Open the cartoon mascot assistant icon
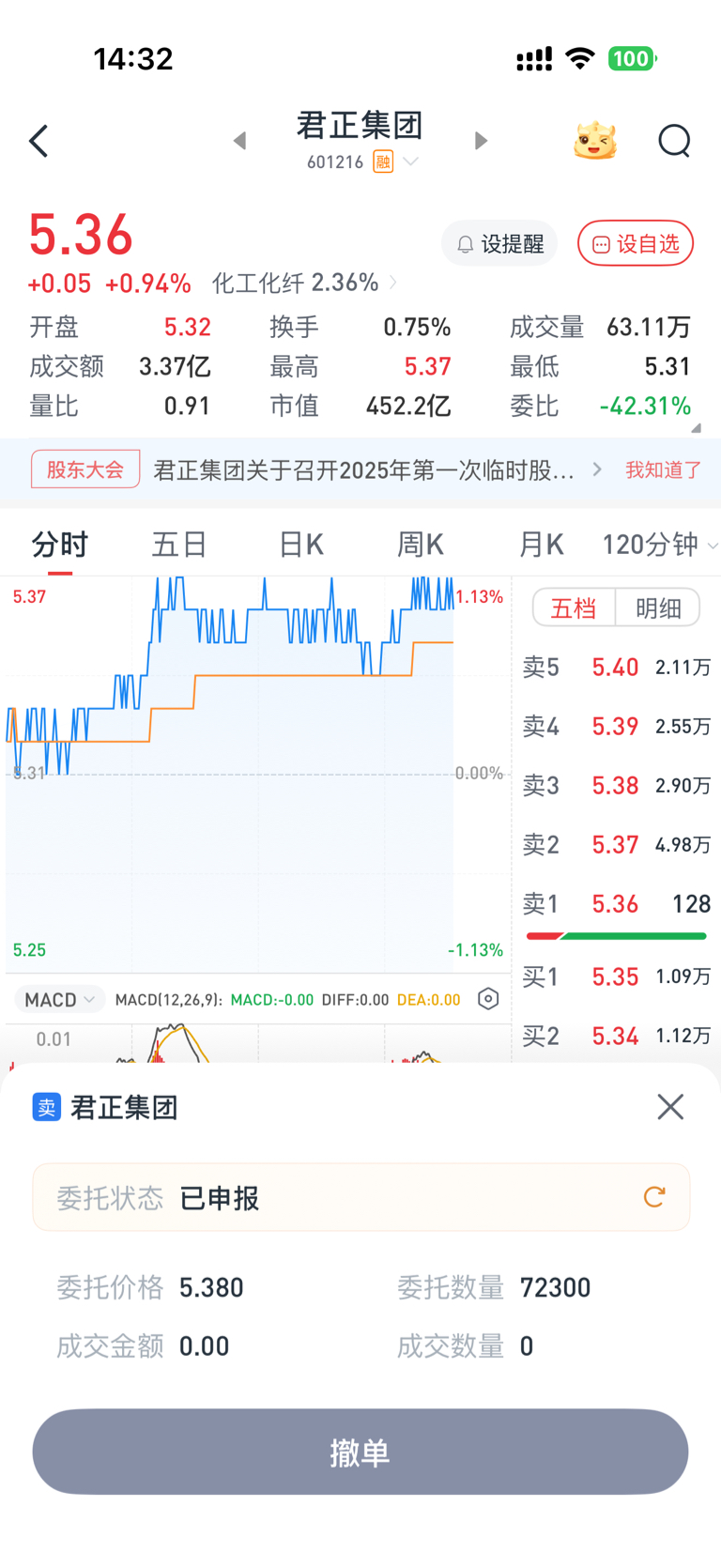The width and height of the screenshot is (721, 1568). pyautogui.click(x=595, y=141)
